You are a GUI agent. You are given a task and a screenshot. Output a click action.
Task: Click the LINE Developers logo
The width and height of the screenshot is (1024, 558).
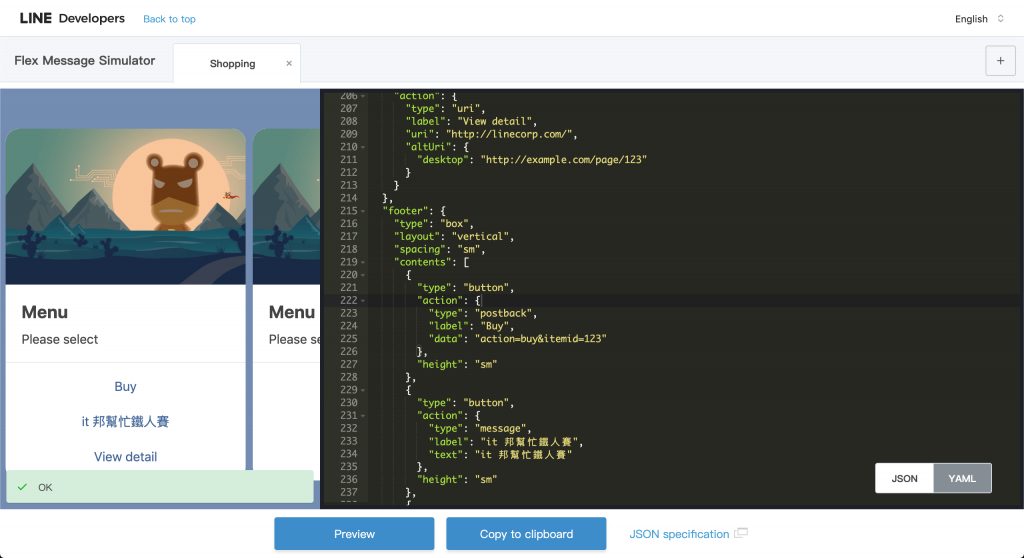[x=72, y=18]
